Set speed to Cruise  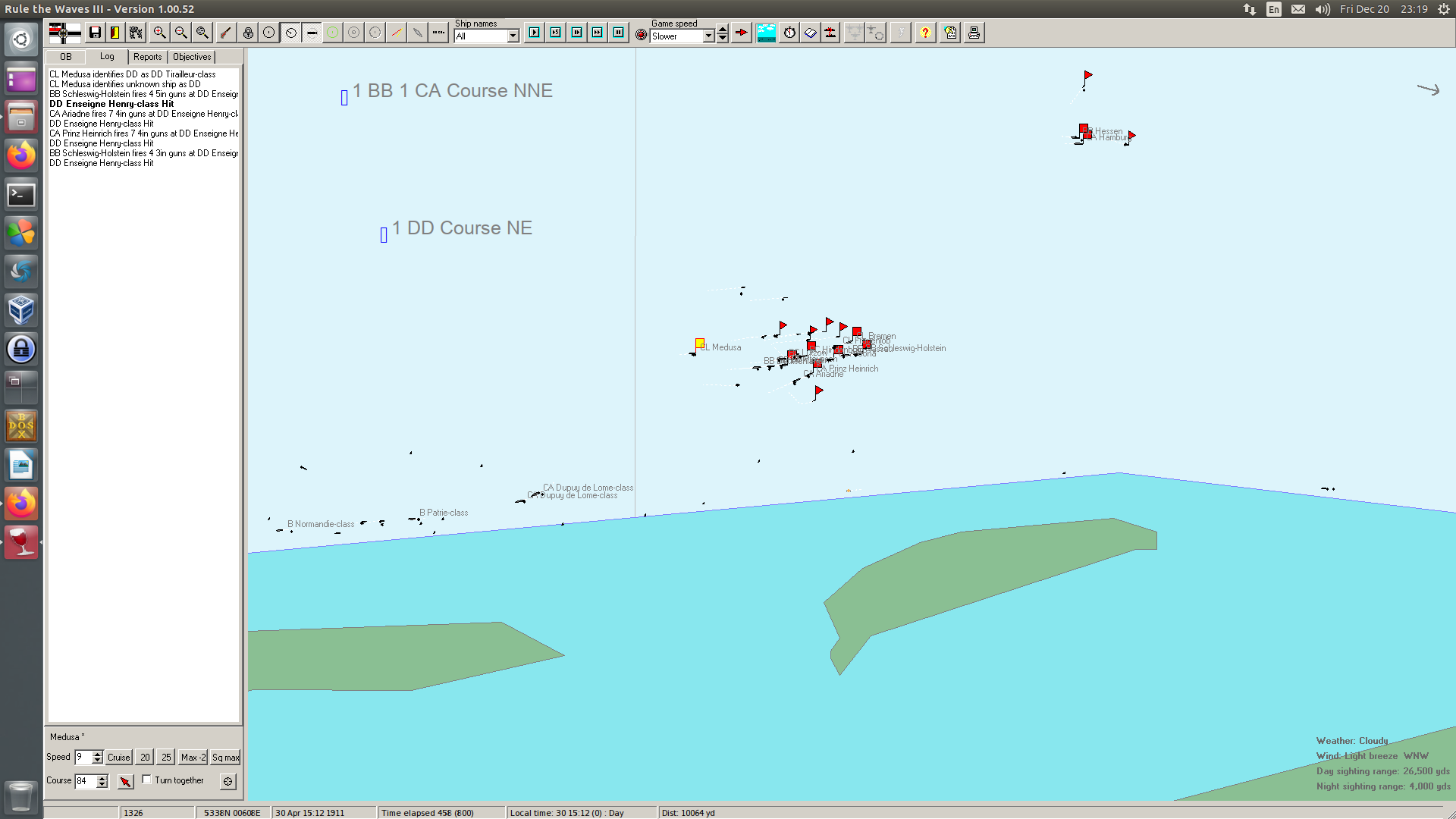coord(119,757)
